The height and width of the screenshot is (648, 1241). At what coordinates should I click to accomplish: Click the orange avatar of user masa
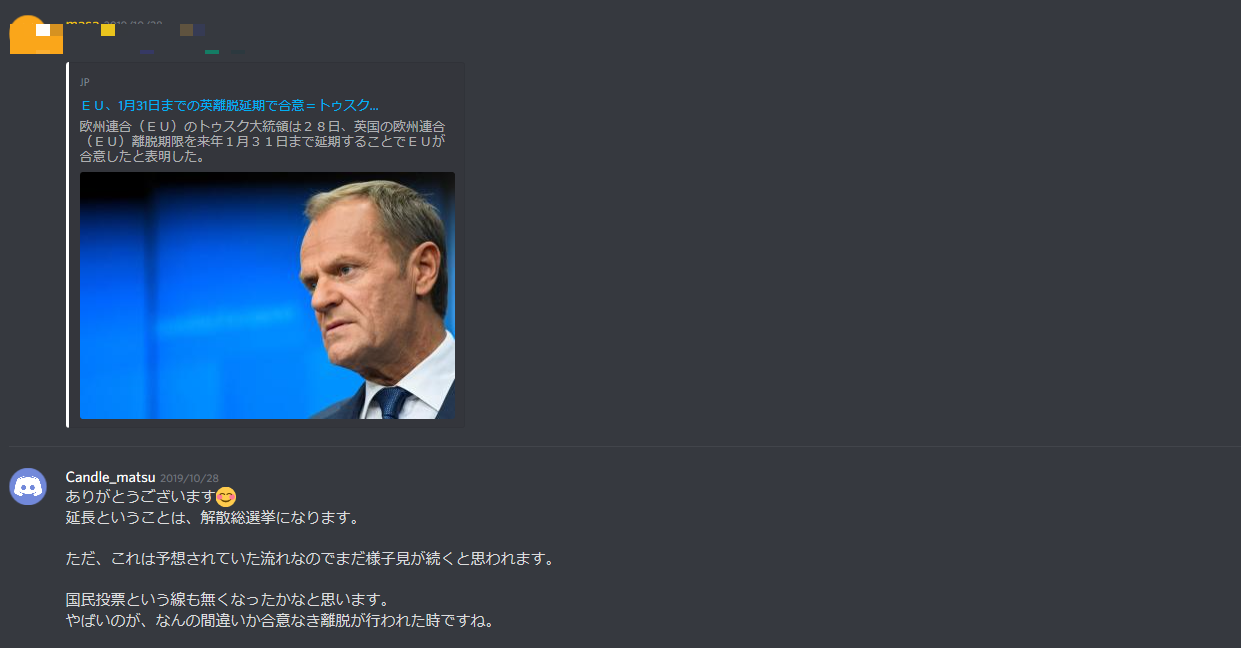(x=28, y=34)
